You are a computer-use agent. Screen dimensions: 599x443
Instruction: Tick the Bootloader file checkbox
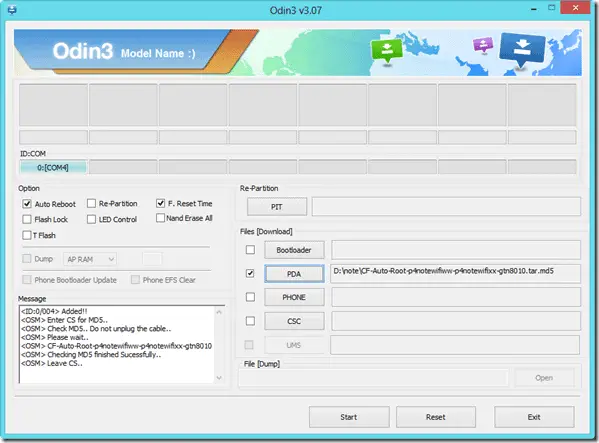pos(250,250)
